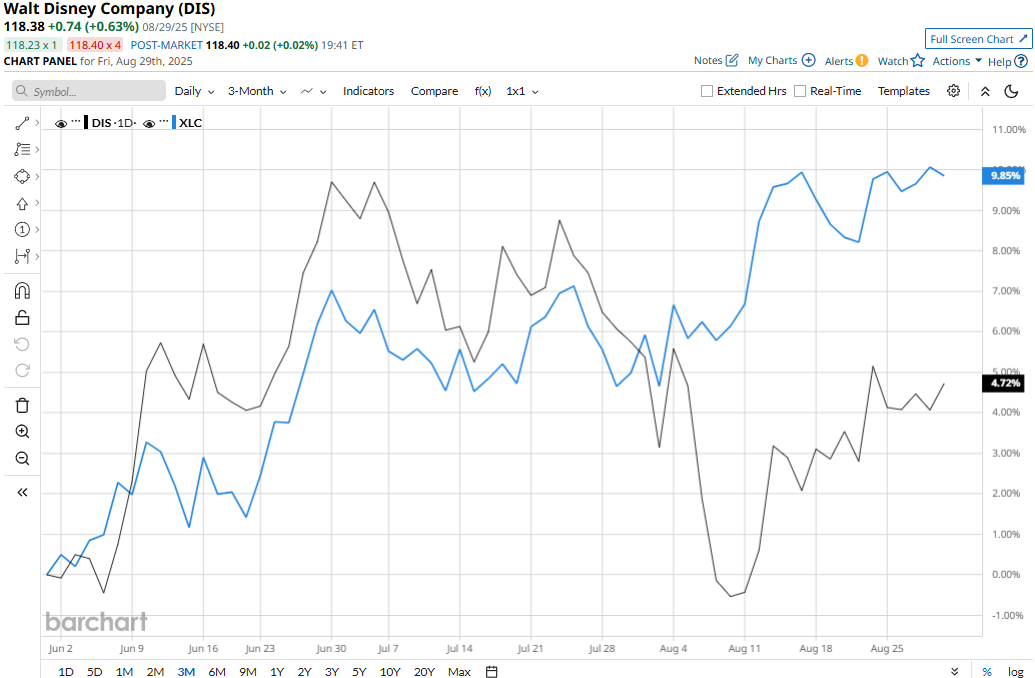1035x678 pixels.
Task: Open the Templates menu
Action: pyautogui.click(x=904, y=91)
